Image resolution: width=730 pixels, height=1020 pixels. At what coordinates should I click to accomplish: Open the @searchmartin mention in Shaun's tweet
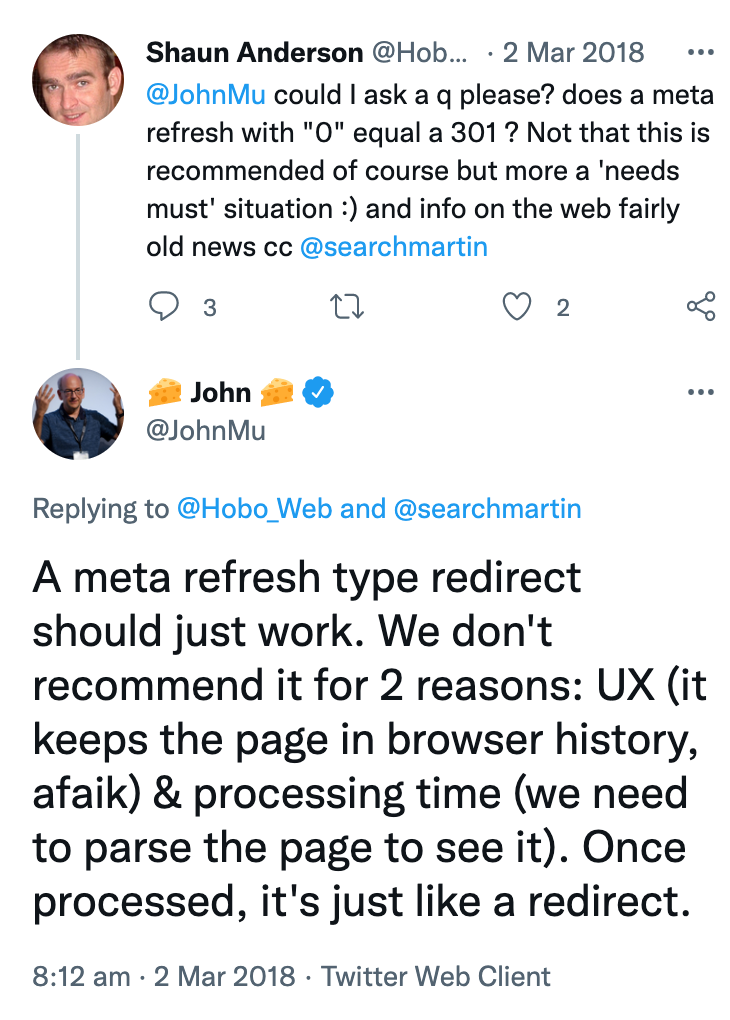point(393,247)
